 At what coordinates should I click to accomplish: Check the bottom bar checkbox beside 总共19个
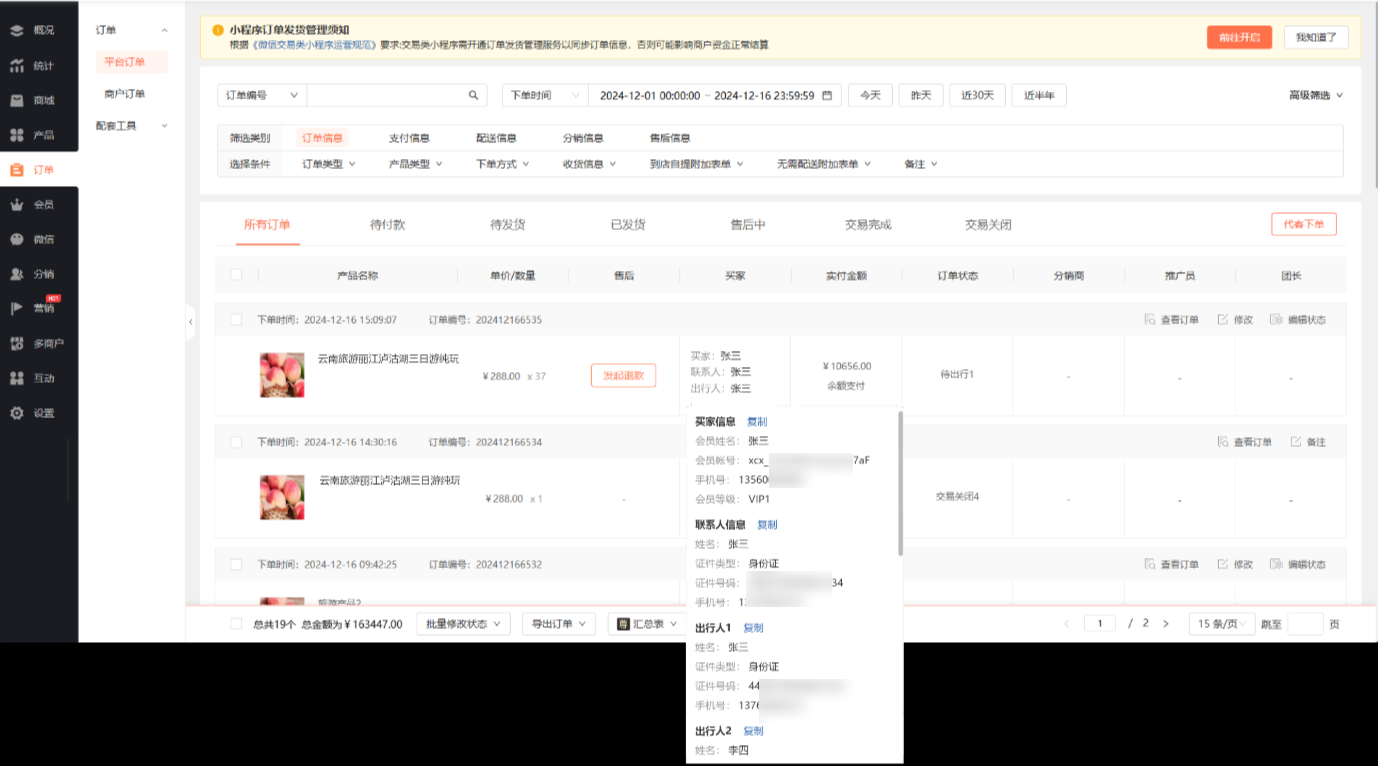(236, 624)
